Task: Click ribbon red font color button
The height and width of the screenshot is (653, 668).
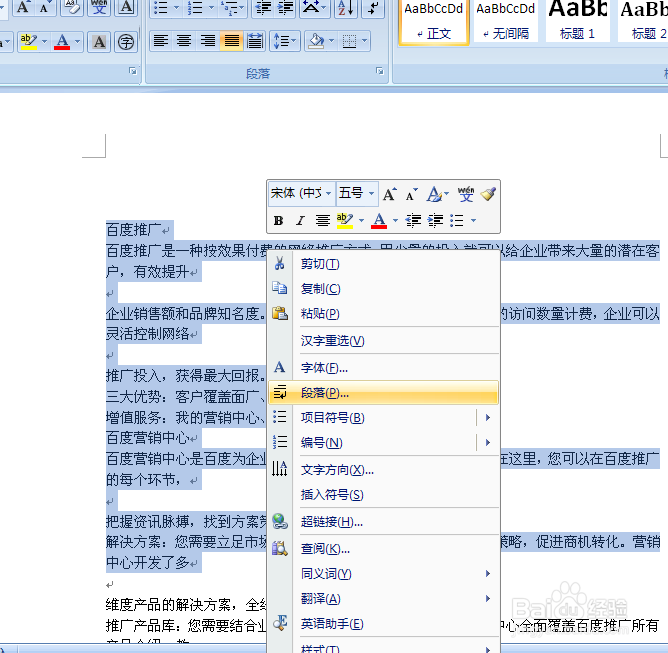Action: [x=62, y=42]
